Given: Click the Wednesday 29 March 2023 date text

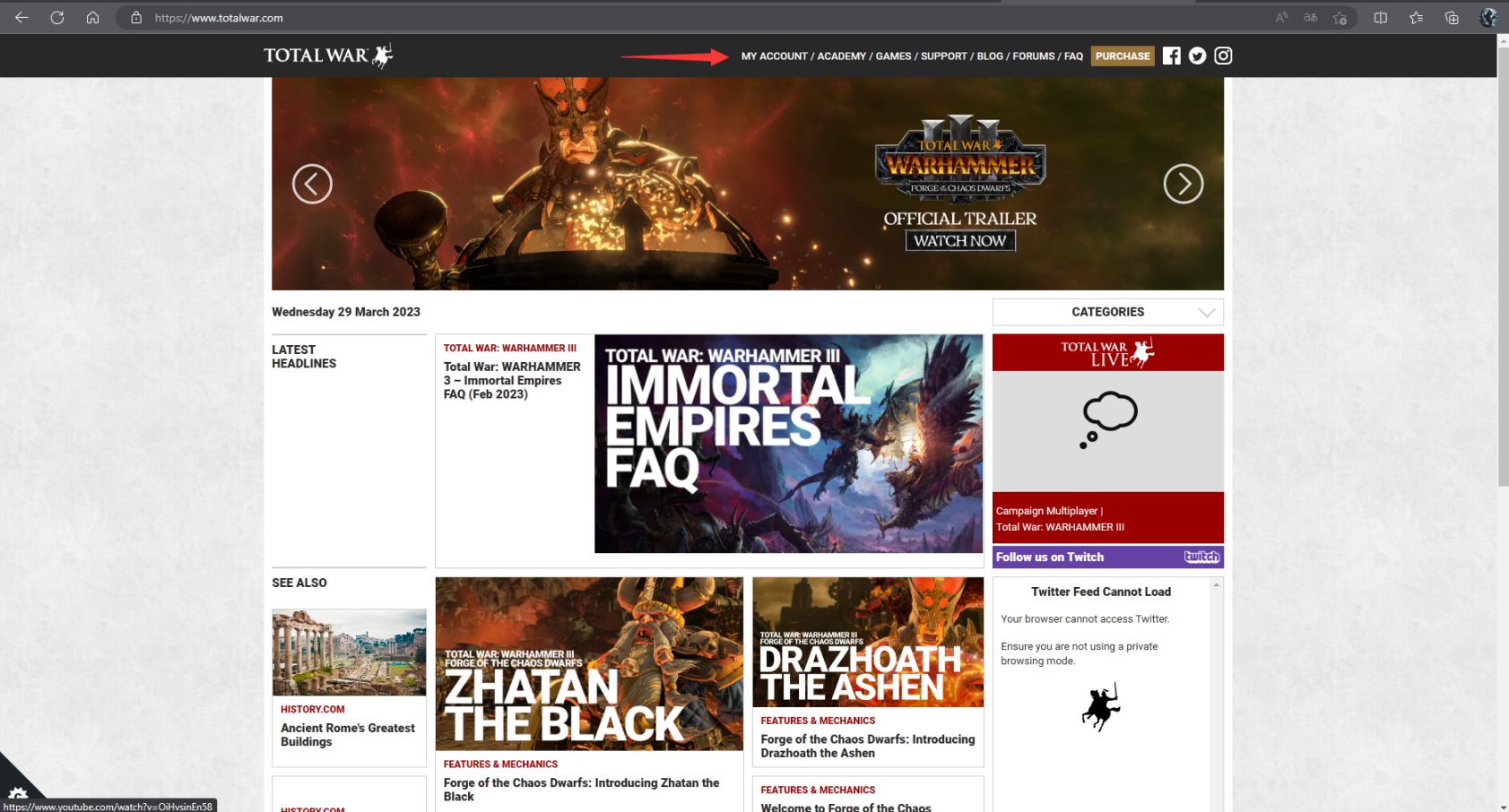Looking at the screenshot, I should point(346,312).
